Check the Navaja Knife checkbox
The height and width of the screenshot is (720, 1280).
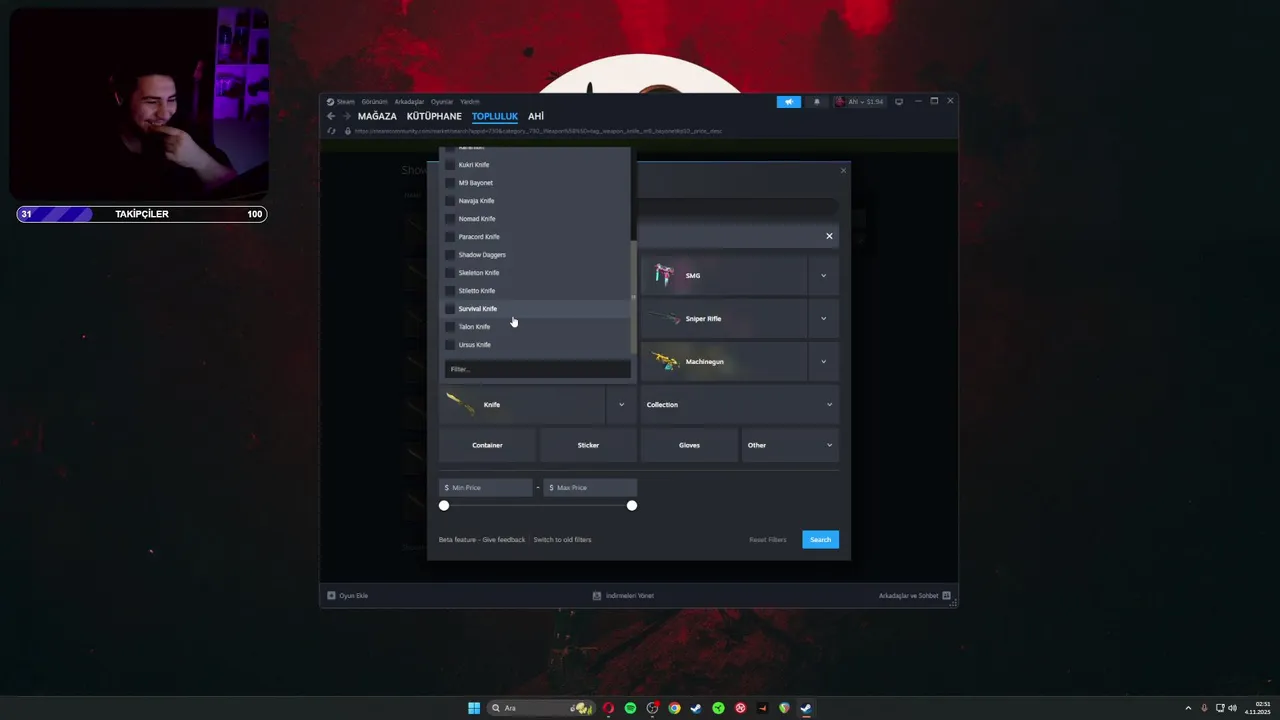(450, 201)
